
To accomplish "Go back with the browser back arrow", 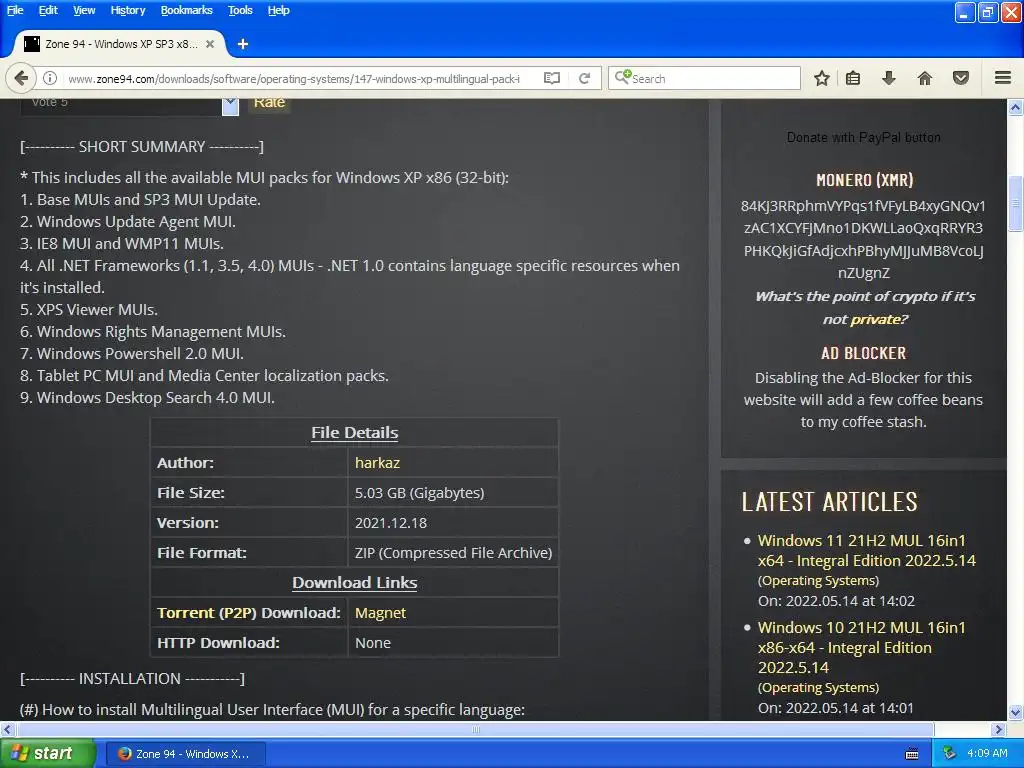I will [x=21, y=78].
